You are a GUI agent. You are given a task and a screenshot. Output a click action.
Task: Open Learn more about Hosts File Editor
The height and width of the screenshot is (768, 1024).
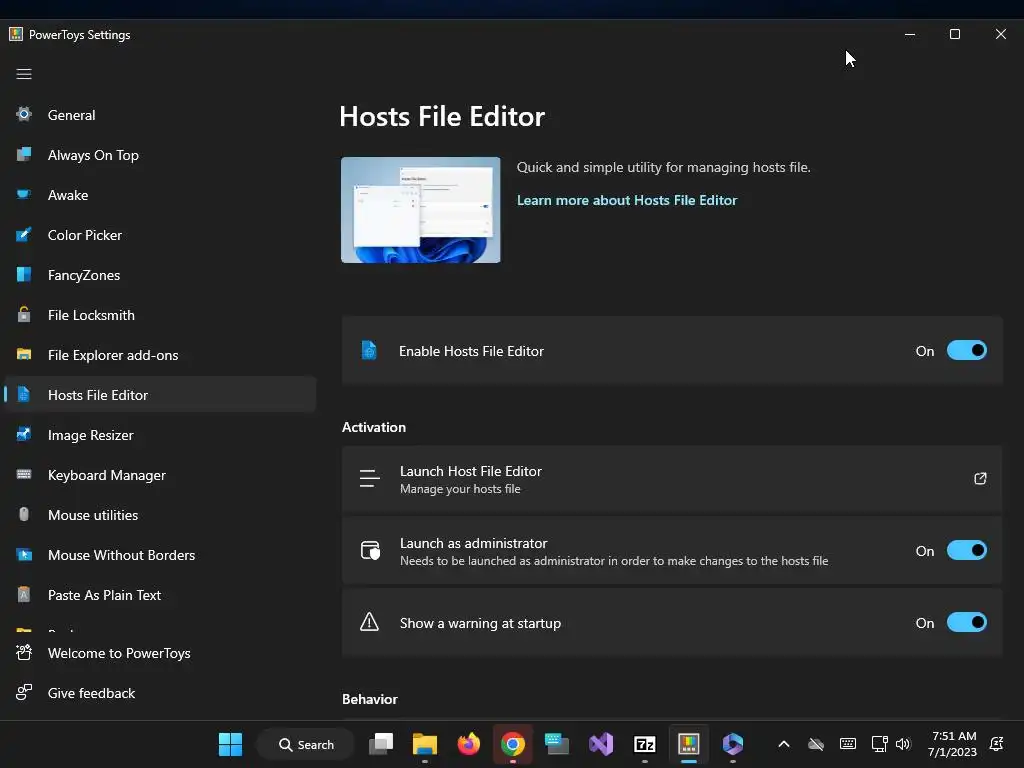tap(627, 200)
